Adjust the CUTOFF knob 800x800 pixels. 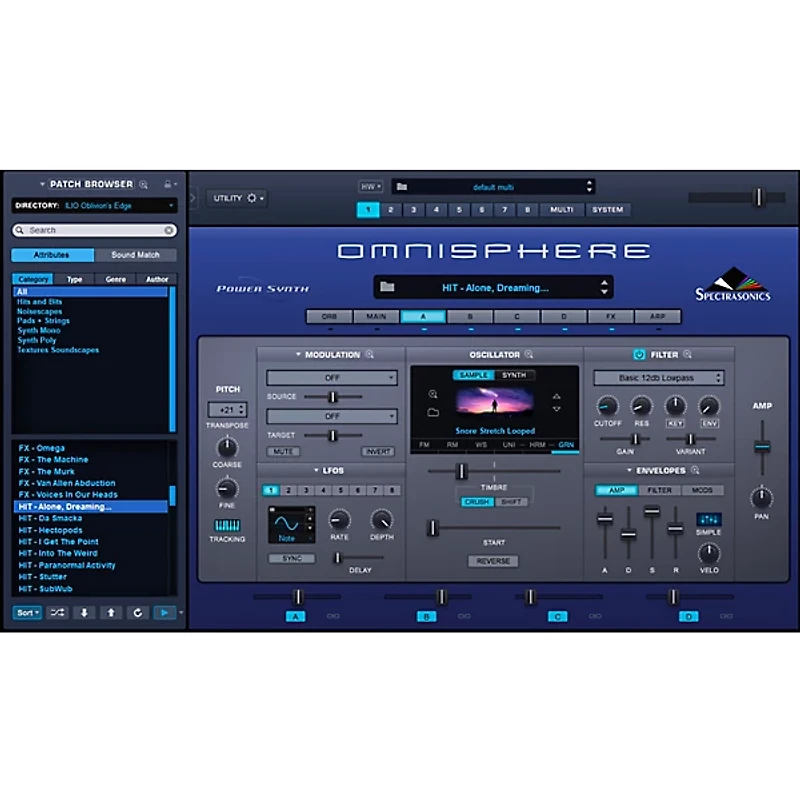[610, 408]
